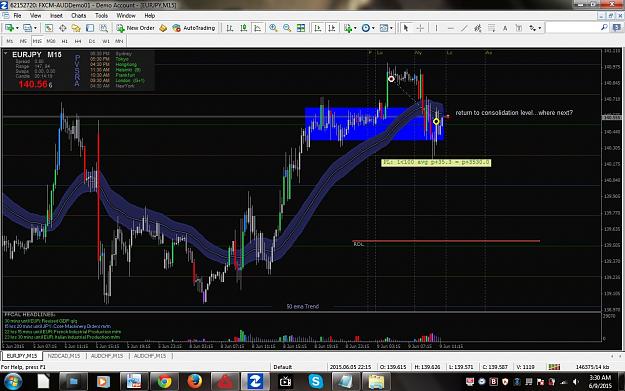The image size is (625, 391).
Task: Select the Trendline drawing tool
Action: pyautogui.click(x=464, y=28)
